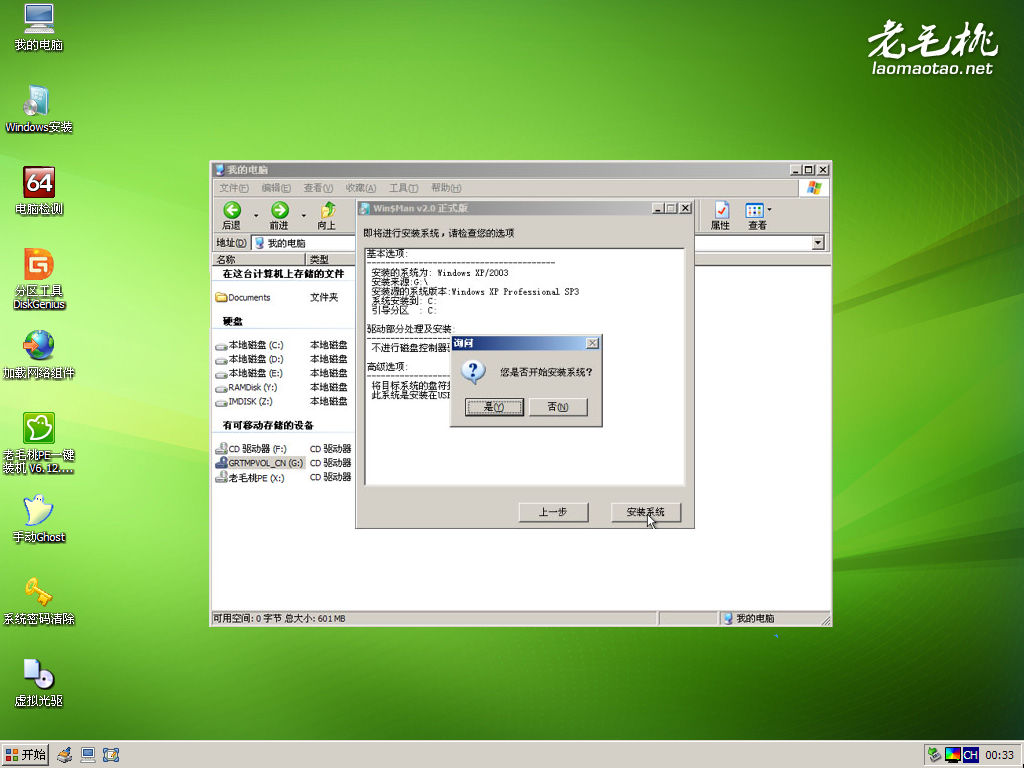Open the 开始 start menu
This screenshot has width=1024, height=768.
(25, 755)
